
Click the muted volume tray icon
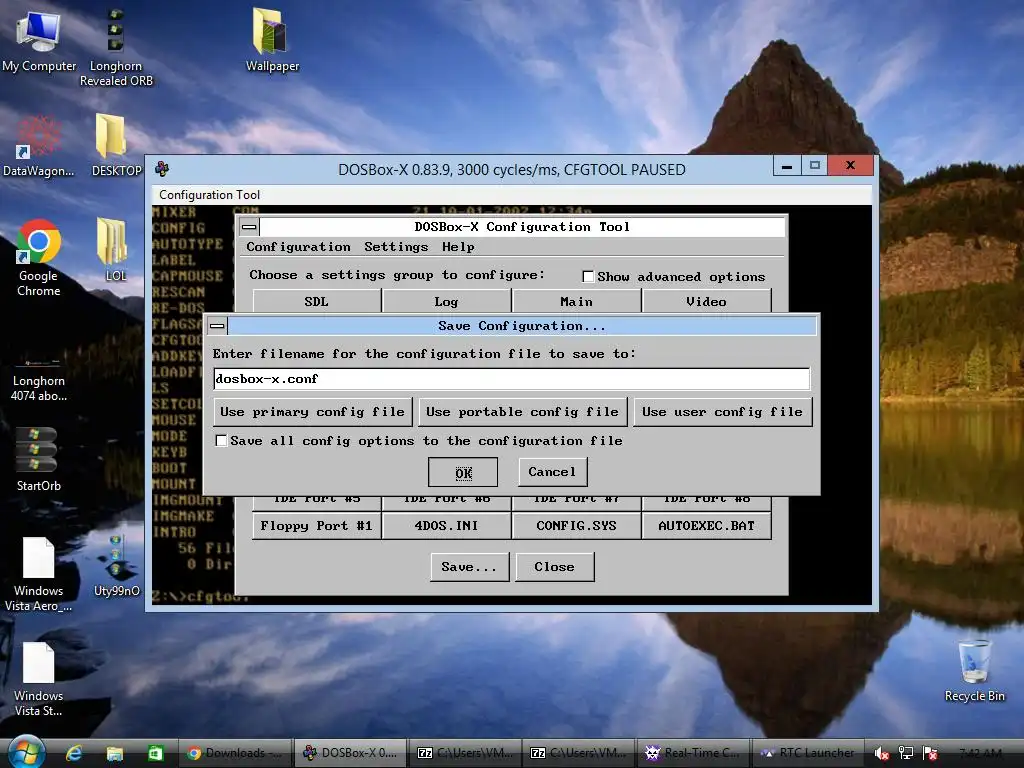pyautogui.click(x=881, y=754)
